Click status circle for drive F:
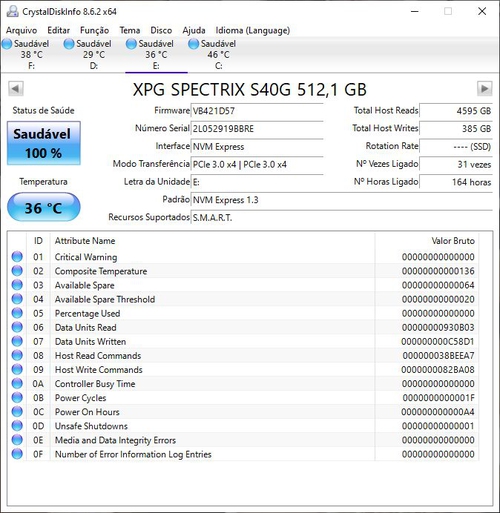The image size is (500, 513). pyautogui.click(x=7, y=44)
